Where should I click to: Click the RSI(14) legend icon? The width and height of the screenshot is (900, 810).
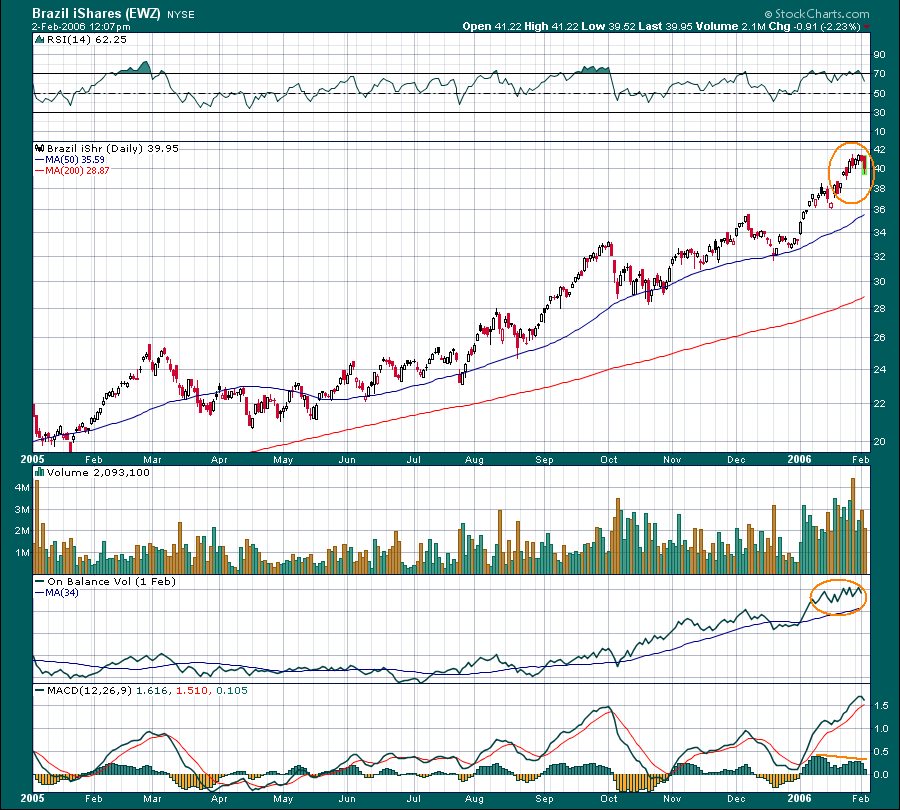point(40,40)
